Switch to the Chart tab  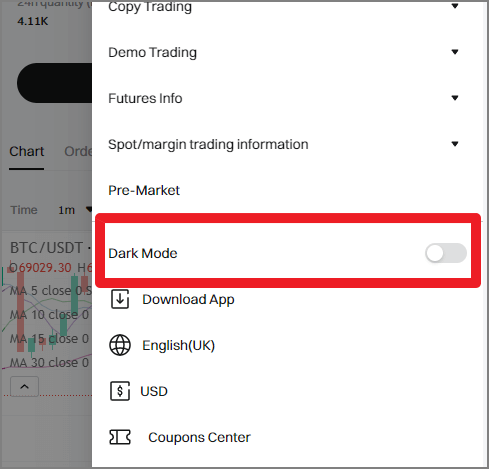click(x=27, y=152)
